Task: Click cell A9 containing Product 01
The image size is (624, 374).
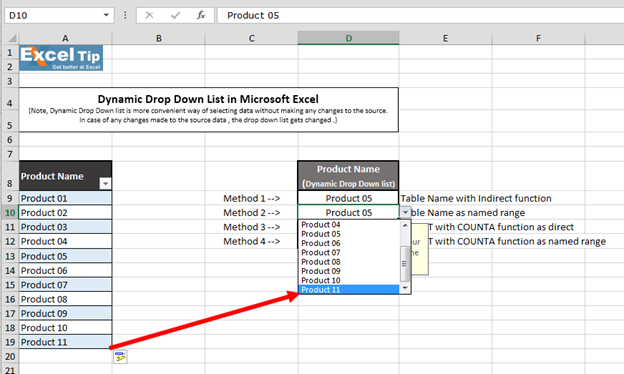Action: pyautogui.click(x=65, y=198)
